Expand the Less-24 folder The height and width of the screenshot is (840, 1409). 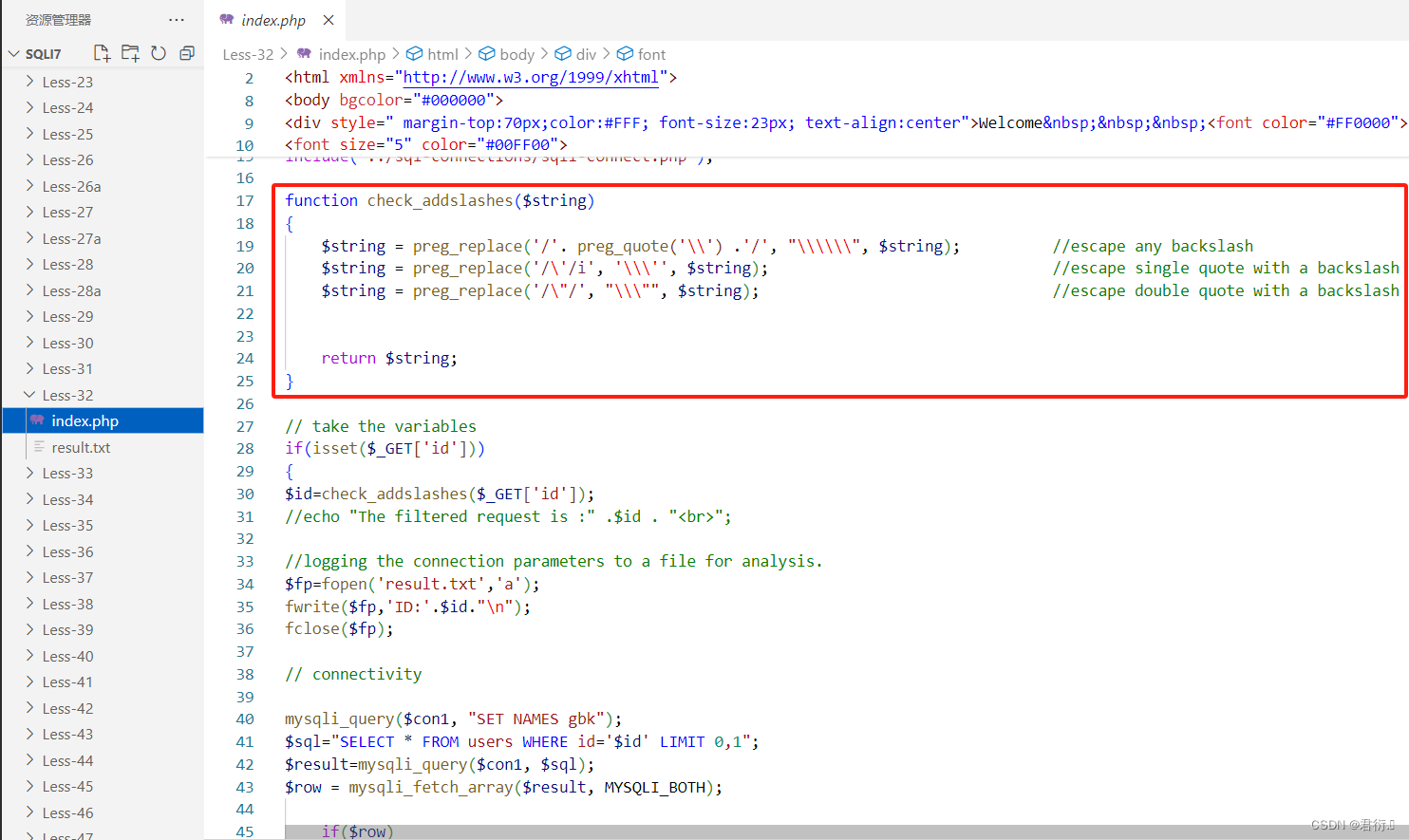point(102,107)
